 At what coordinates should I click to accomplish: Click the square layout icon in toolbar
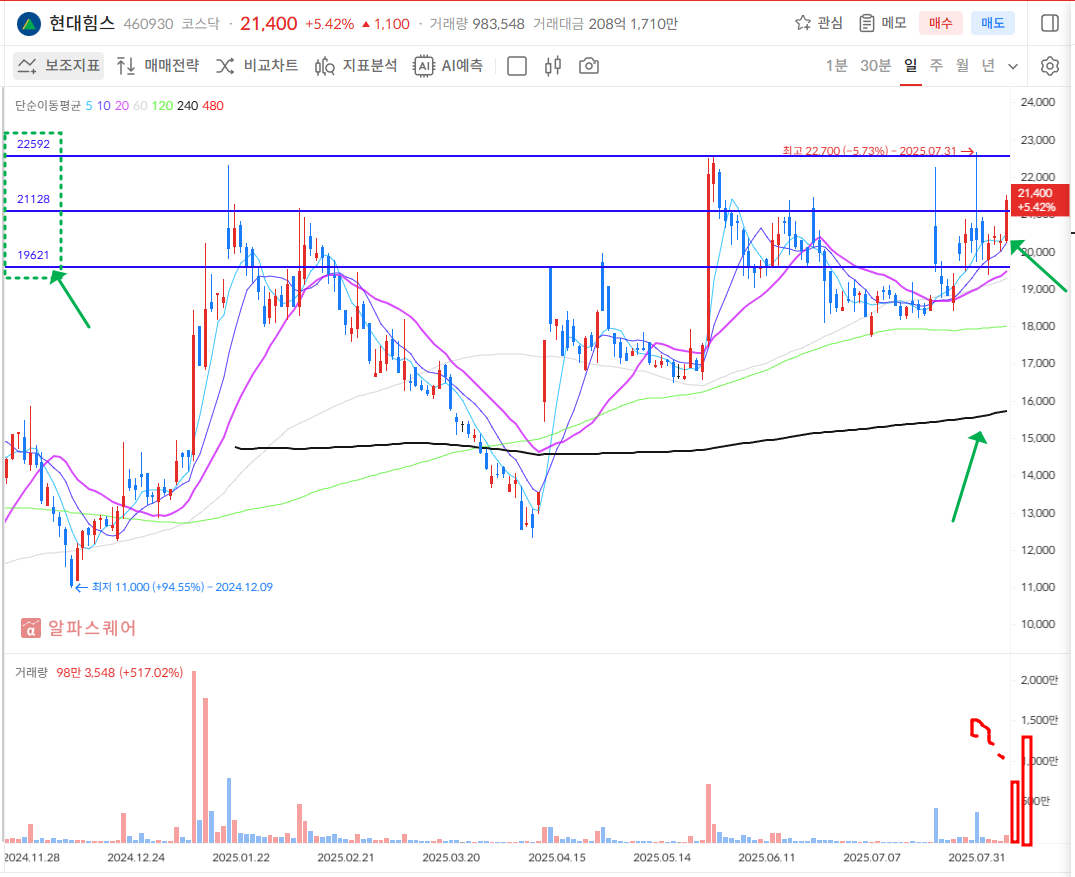[517, 66]
